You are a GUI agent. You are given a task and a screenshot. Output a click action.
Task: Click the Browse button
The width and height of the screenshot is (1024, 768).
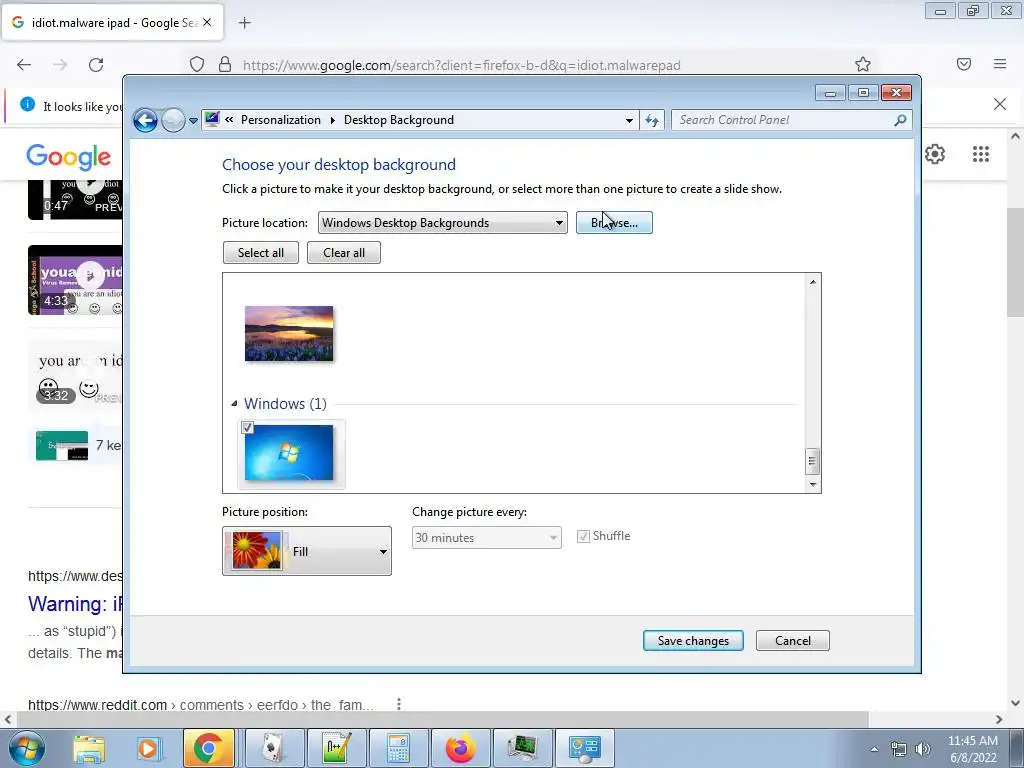pyautogui.click(x=614, y=223)
